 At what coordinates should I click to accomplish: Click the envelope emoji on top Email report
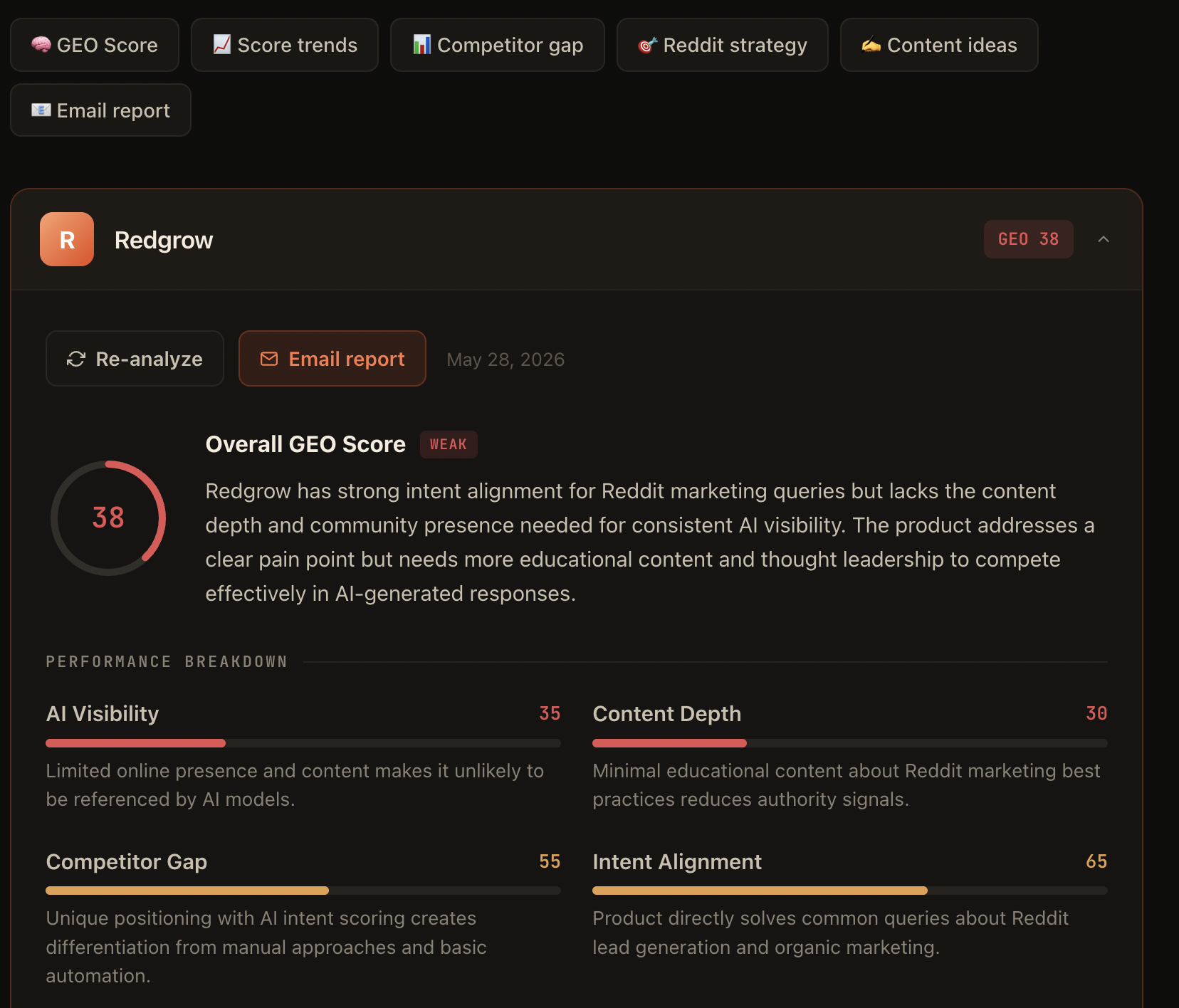coord(41,110)
